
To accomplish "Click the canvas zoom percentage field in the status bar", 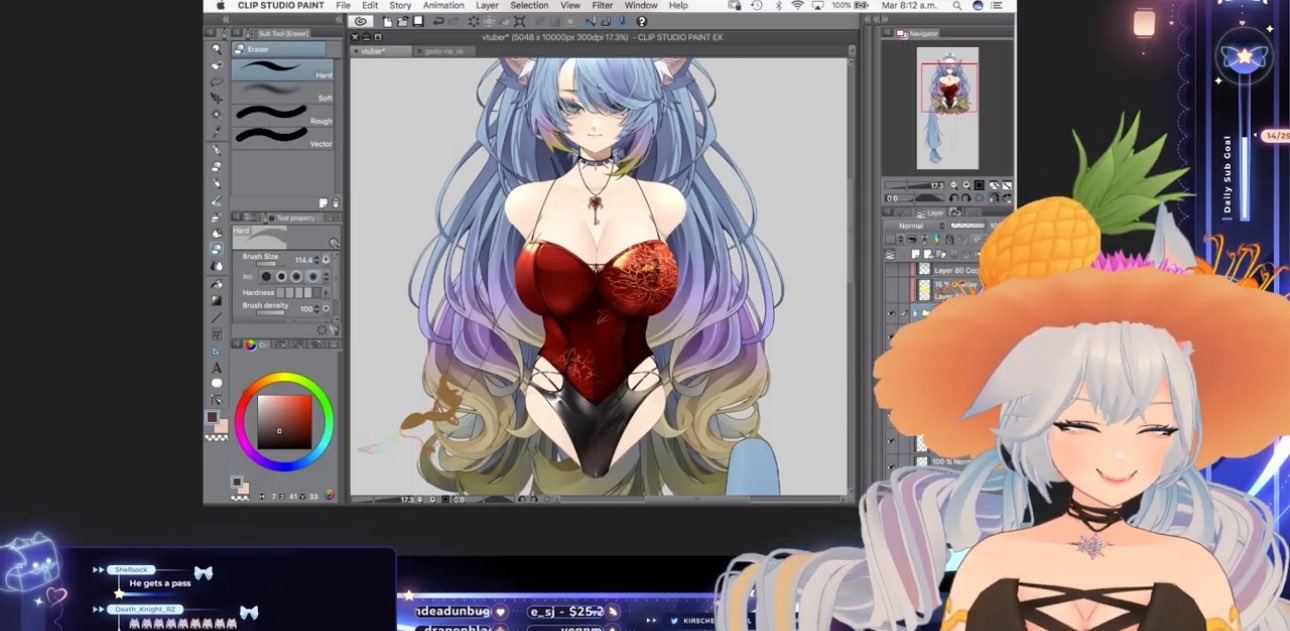I will point(405,499).
